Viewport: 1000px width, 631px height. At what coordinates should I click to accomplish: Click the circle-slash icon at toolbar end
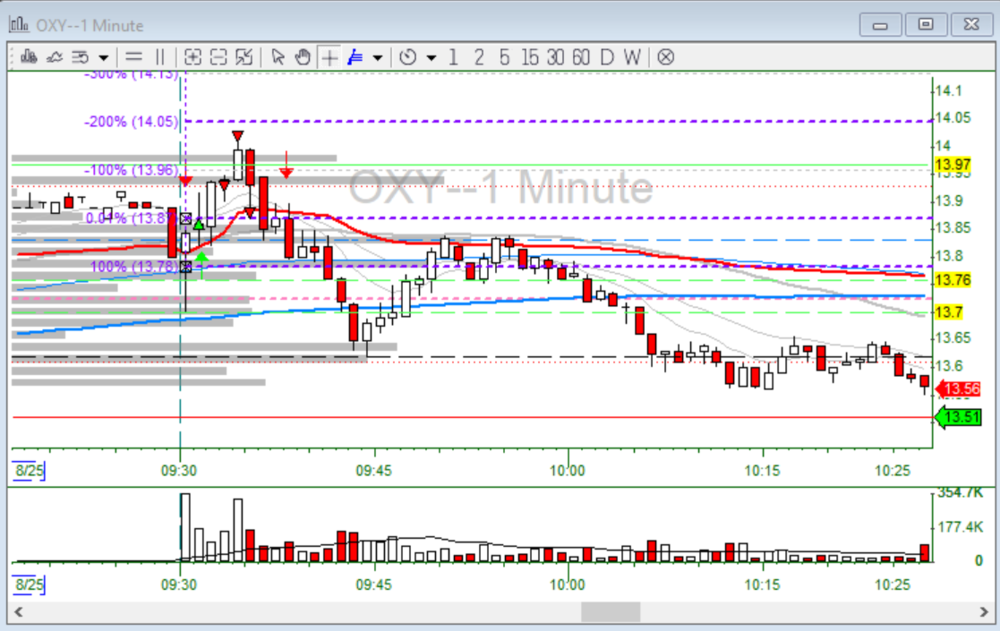point(666,57)
